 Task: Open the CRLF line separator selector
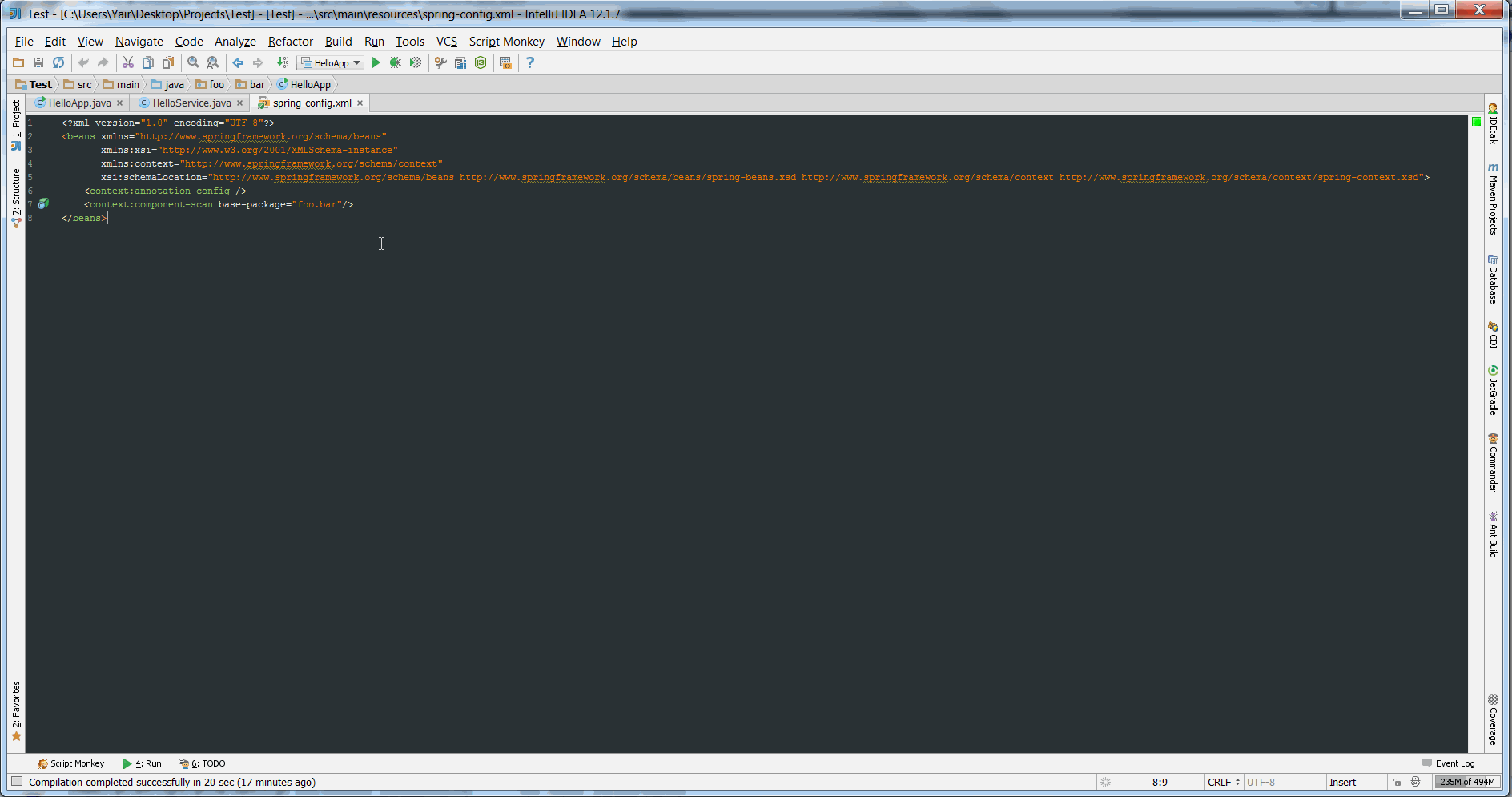coord(1223,783)
